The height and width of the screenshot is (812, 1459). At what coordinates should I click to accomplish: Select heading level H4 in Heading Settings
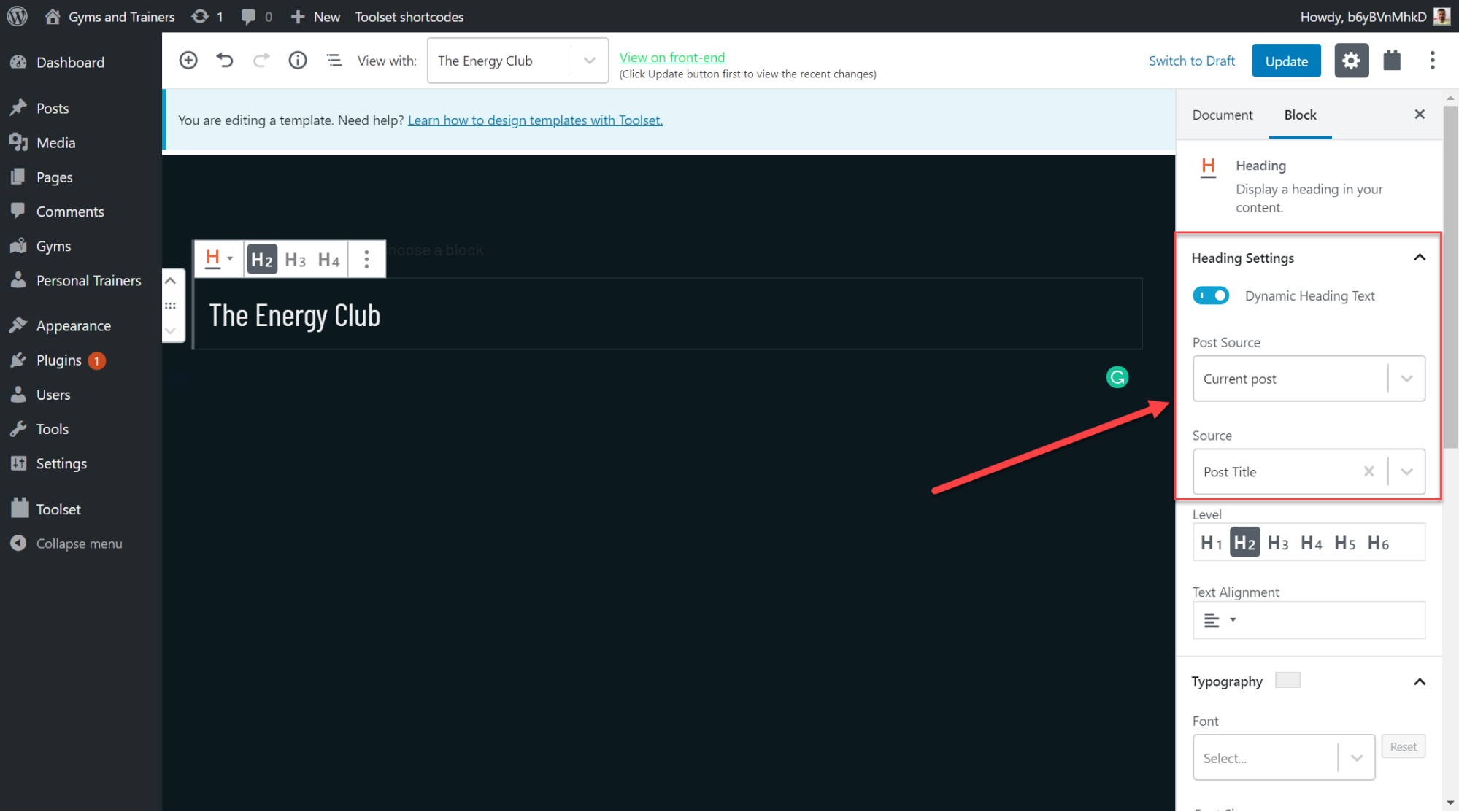coord(1311,542)
